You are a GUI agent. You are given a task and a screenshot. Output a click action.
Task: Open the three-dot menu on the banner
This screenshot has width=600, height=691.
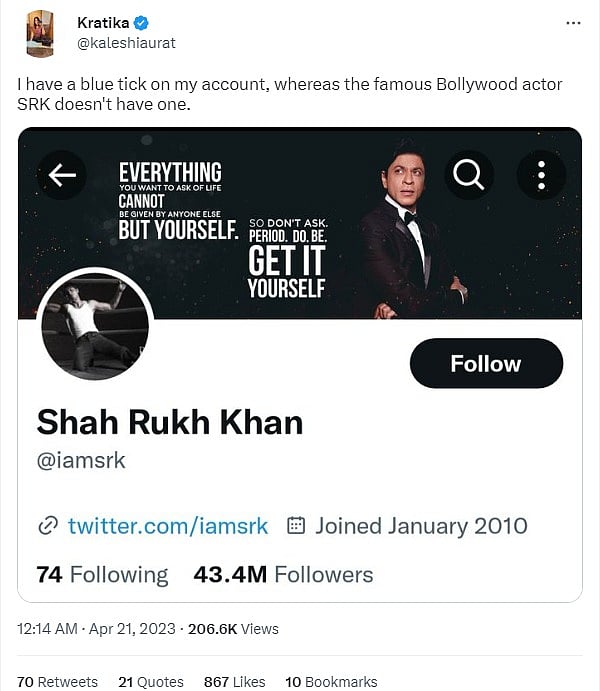tap(541, 175)
